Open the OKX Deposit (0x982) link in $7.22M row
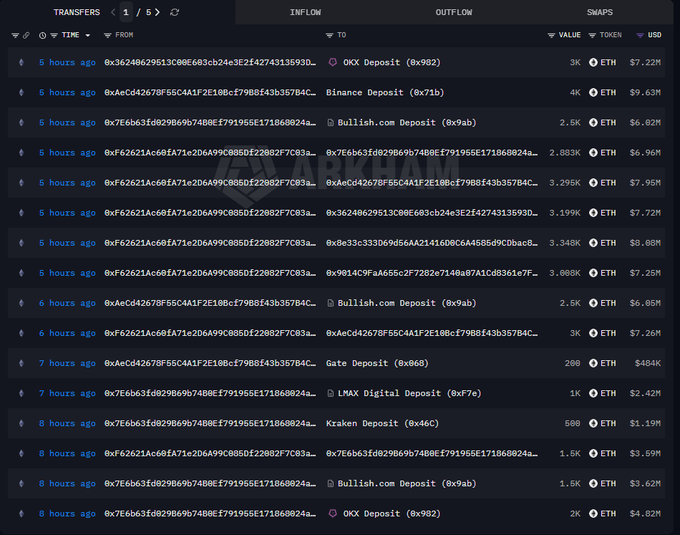 392,62
